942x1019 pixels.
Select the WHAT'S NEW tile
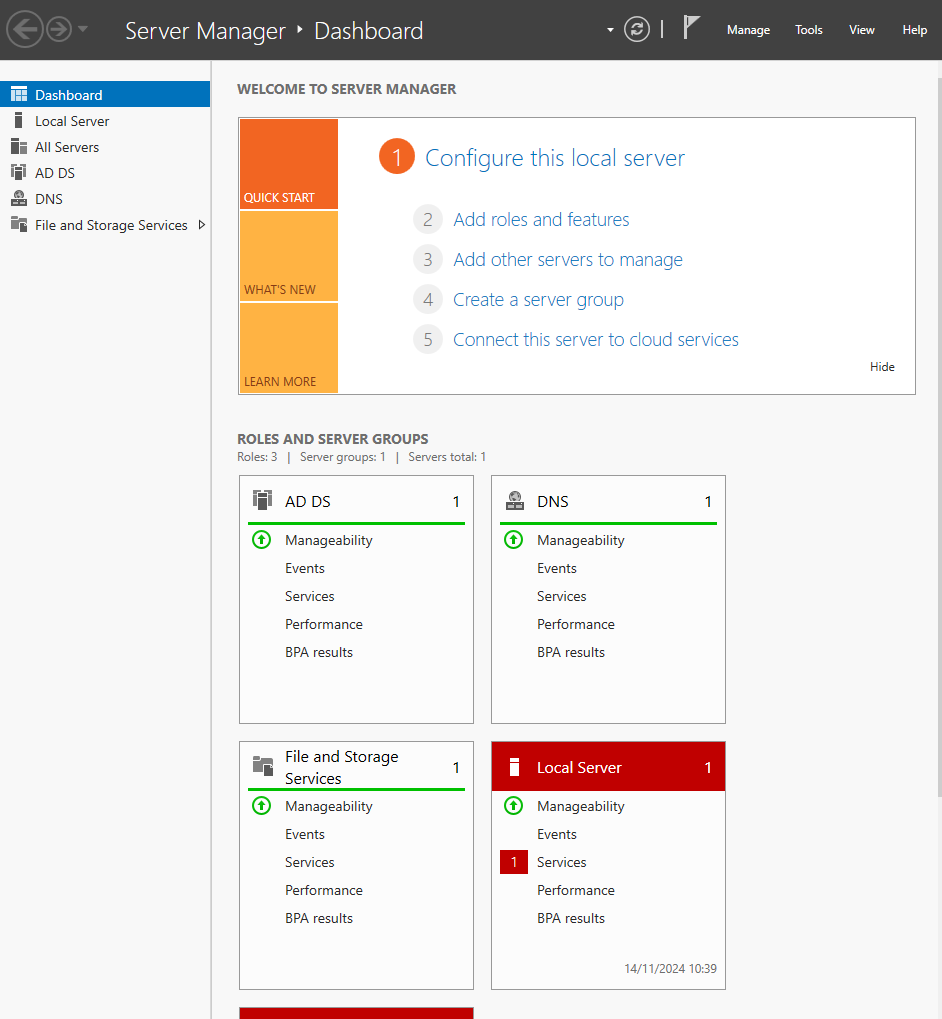(x=288, y=256)
